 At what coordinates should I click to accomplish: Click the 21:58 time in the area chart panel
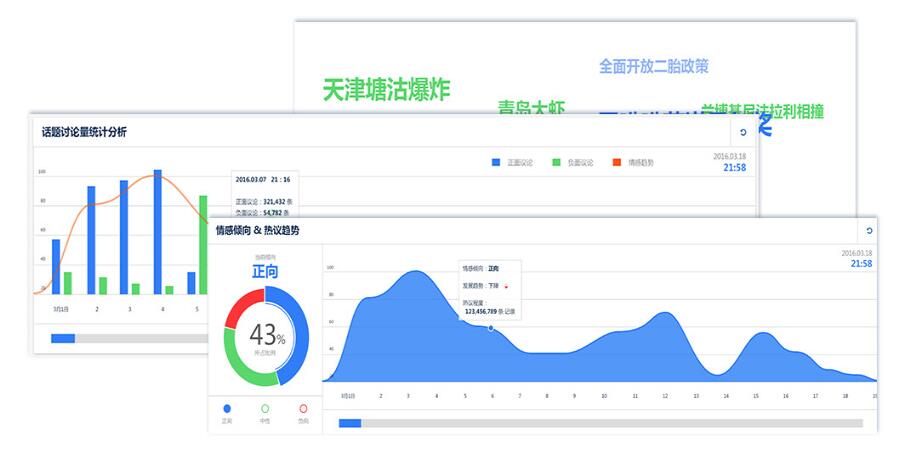click(x=861, y=264)
